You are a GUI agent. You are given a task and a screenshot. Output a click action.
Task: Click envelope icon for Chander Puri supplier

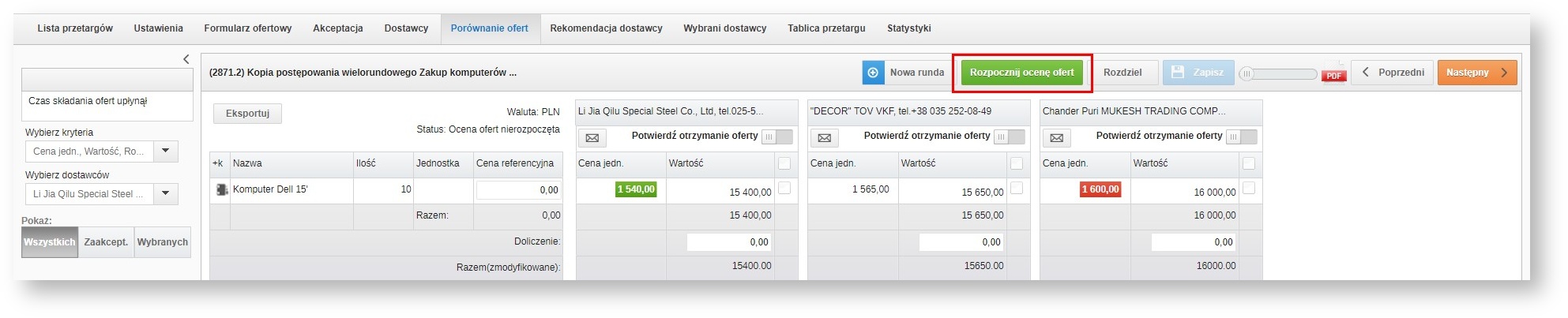click(x=1056, y=138)
